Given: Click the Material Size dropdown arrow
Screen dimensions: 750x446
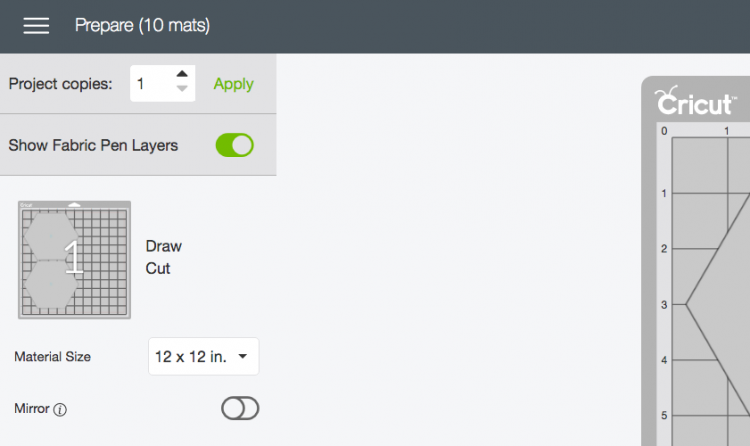Looking at the screenshot, I should pyautogui.click(x=243, y=356).
